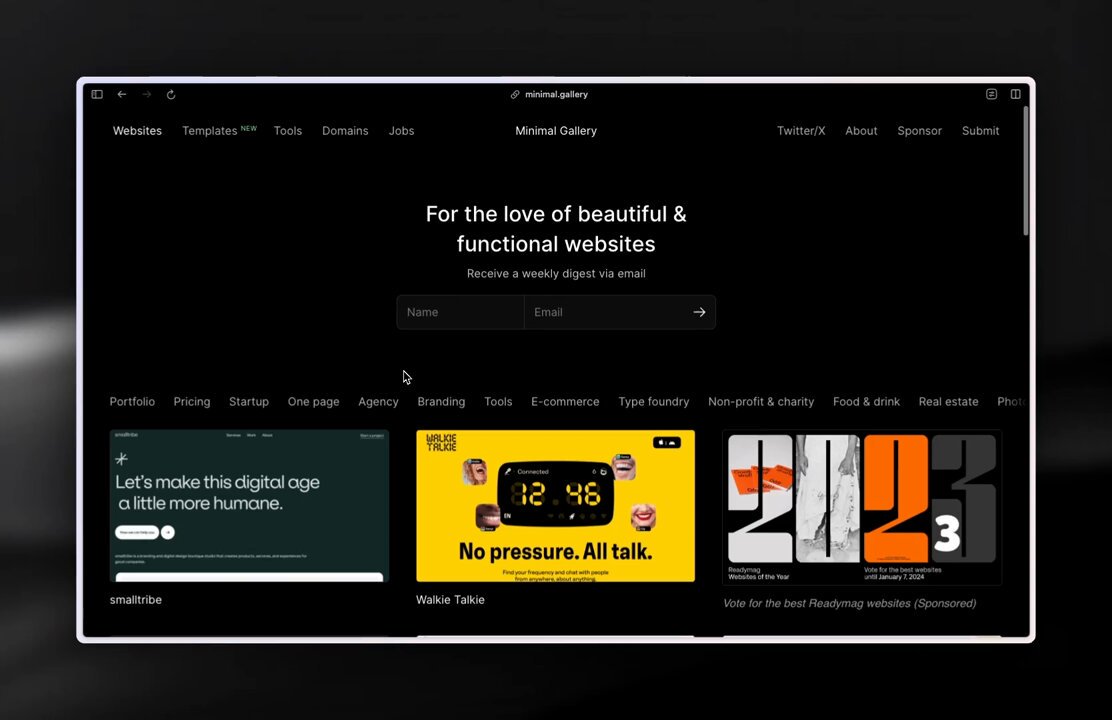Open the Jobs nav item
The image size is (1112, 720).
(x=401, y=131)
